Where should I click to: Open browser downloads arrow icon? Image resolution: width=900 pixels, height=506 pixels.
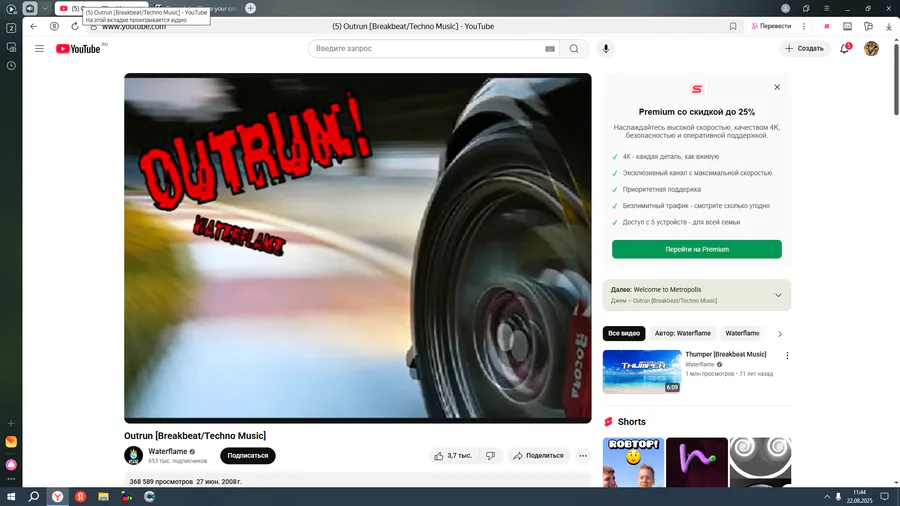click(x=889, y=26)
